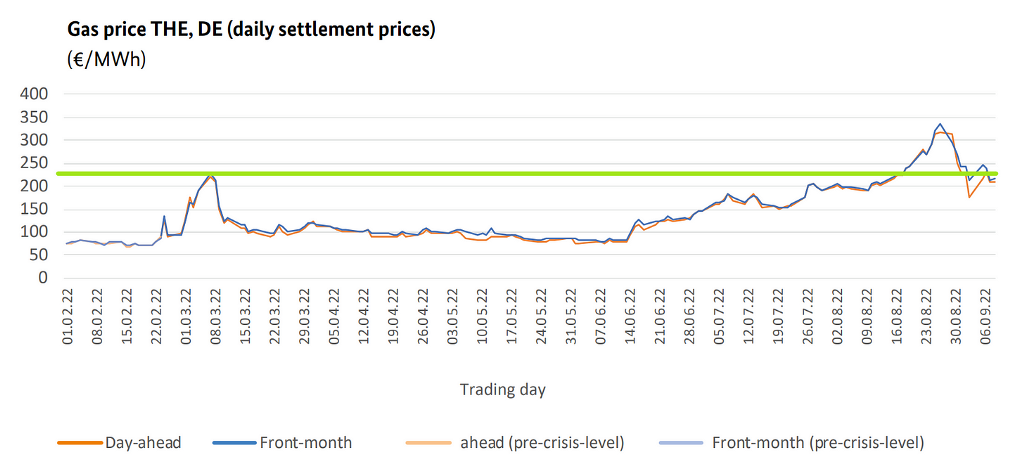Click the green horizontal reference line
The width and height of the screenshot is (1024, 473).
500,174
